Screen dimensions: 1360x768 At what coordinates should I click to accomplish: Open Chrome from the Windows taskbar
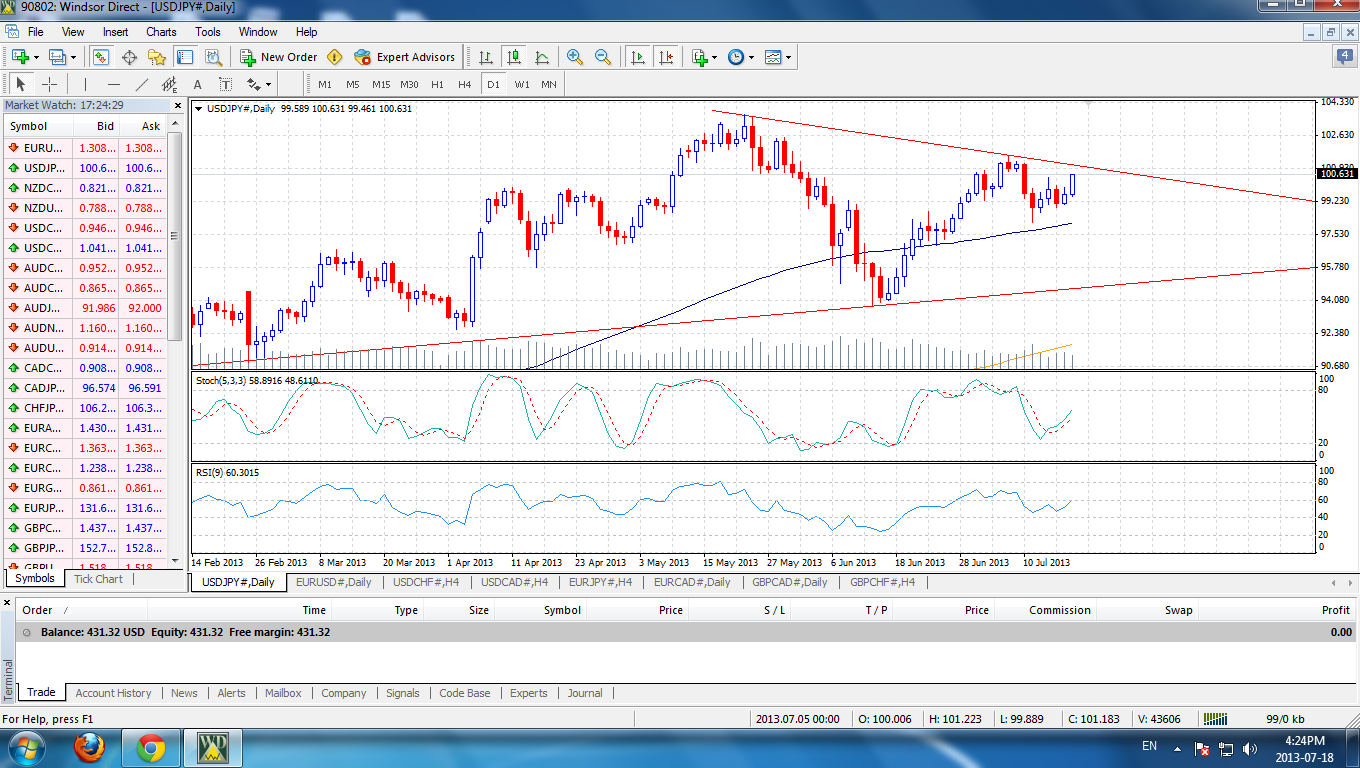(x=151, y=748)
